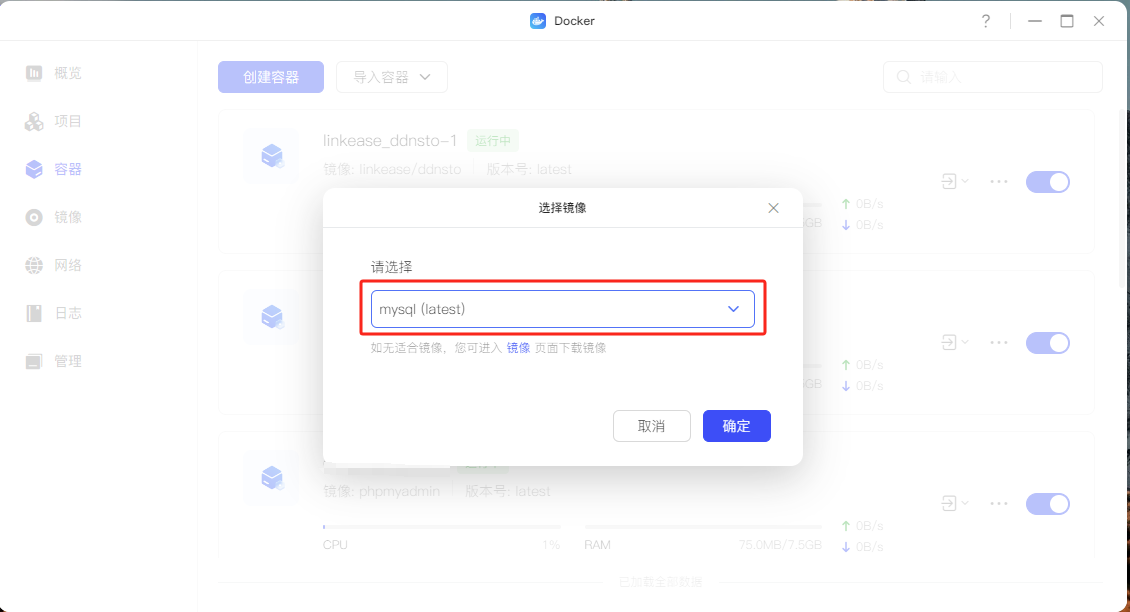The image size is (1130, 612).
Task: Click the 运行中 status badge of linkease_ddnsto-1
Action: coord(493,141)
